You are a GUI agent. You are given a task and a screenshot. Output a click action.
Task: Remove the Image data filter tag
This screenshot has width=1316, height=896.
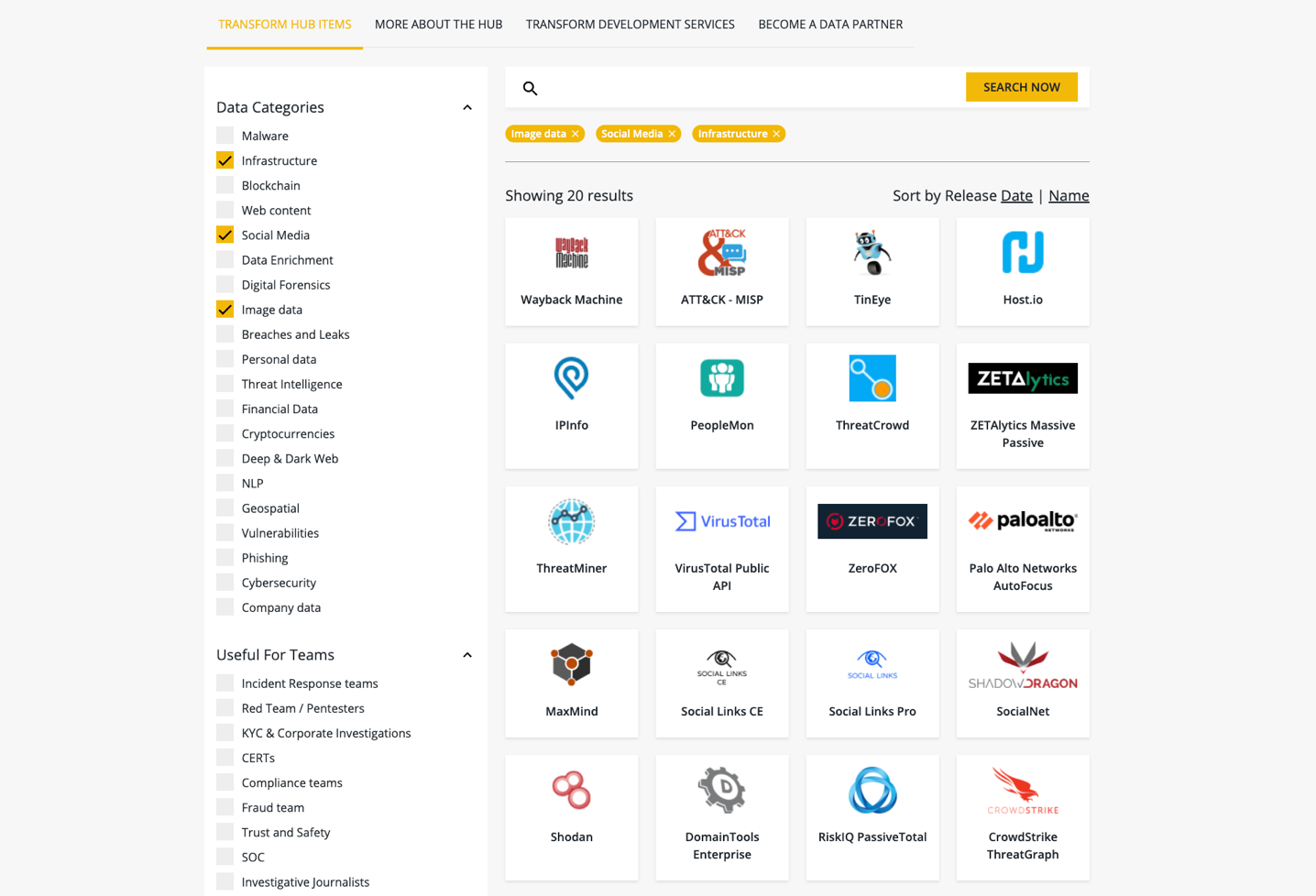pyautogui.click(x=576, y=134)
